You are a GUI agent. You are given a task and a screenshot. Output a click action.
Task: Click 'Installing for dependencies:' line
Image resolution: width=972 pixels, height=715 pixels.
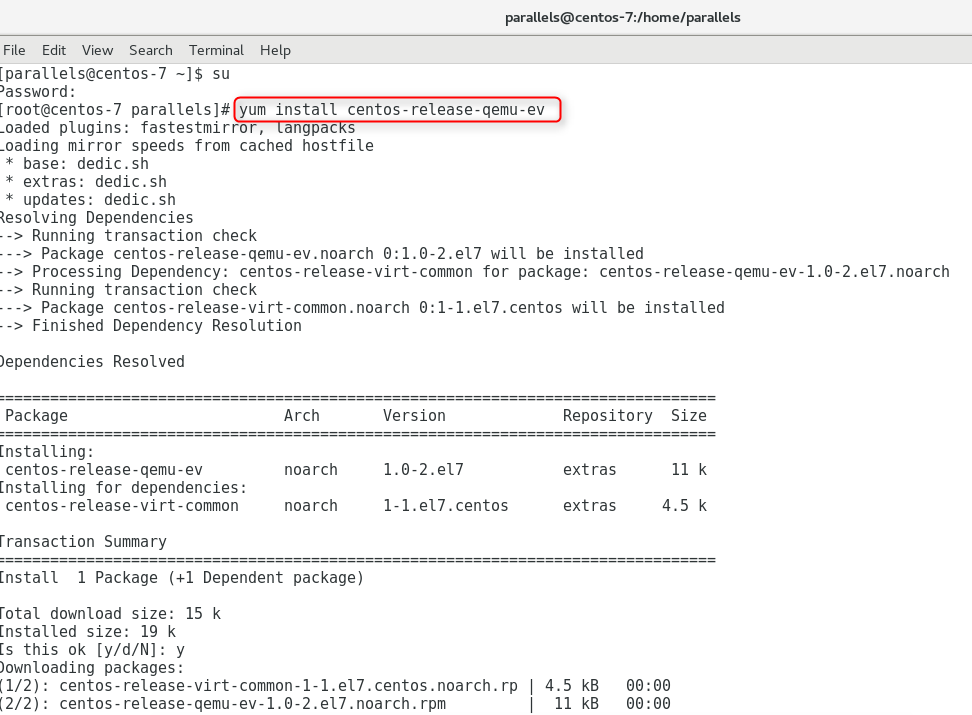tap(123, 487)
